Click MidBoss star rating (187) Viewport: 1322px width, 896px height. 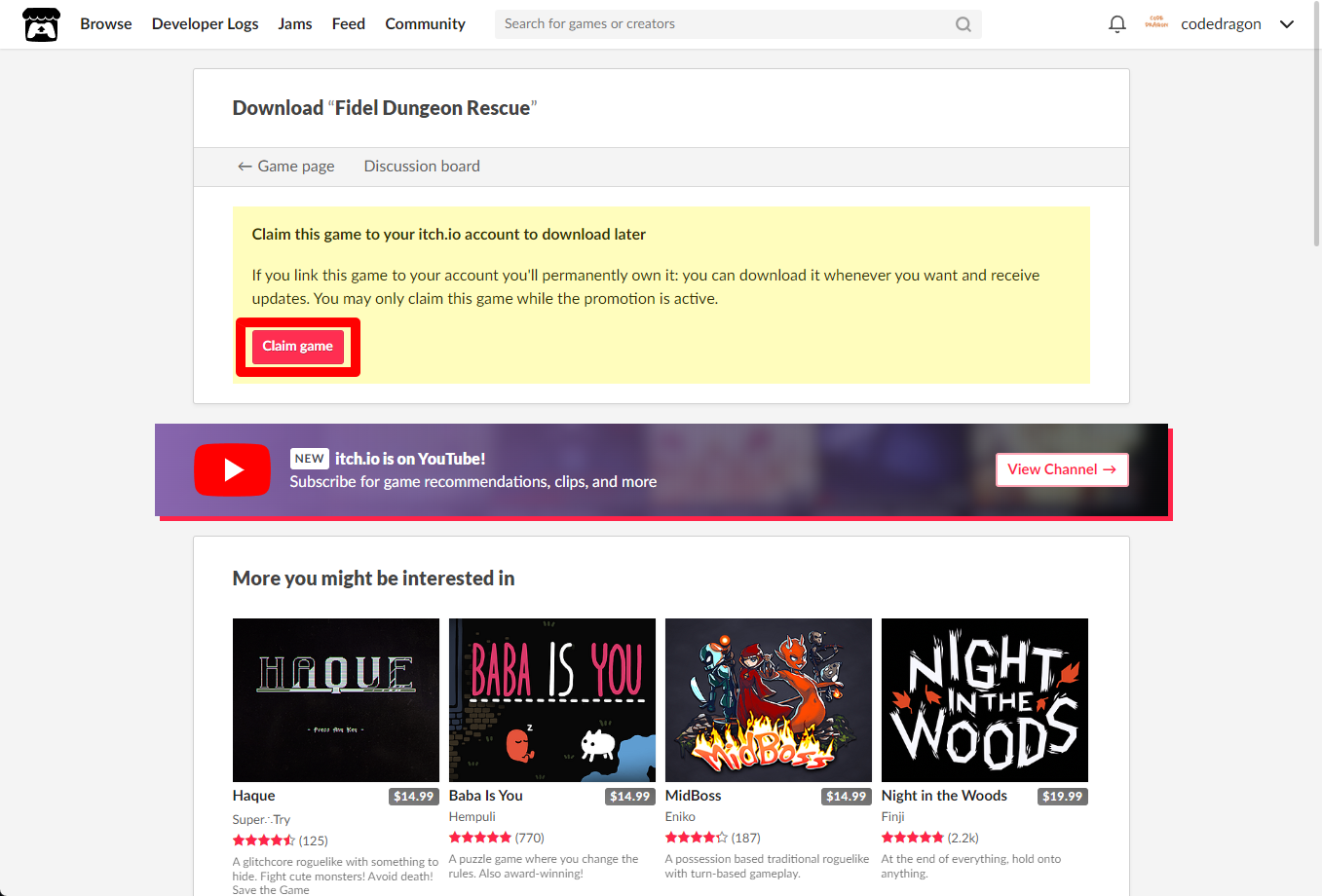pos(713,838)
